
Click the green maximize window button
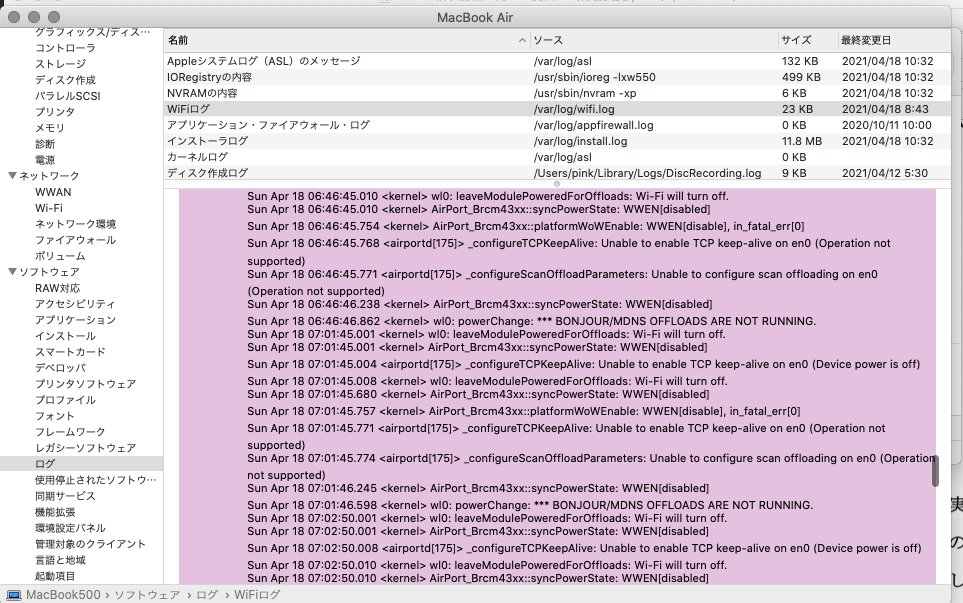pos(57,18)
